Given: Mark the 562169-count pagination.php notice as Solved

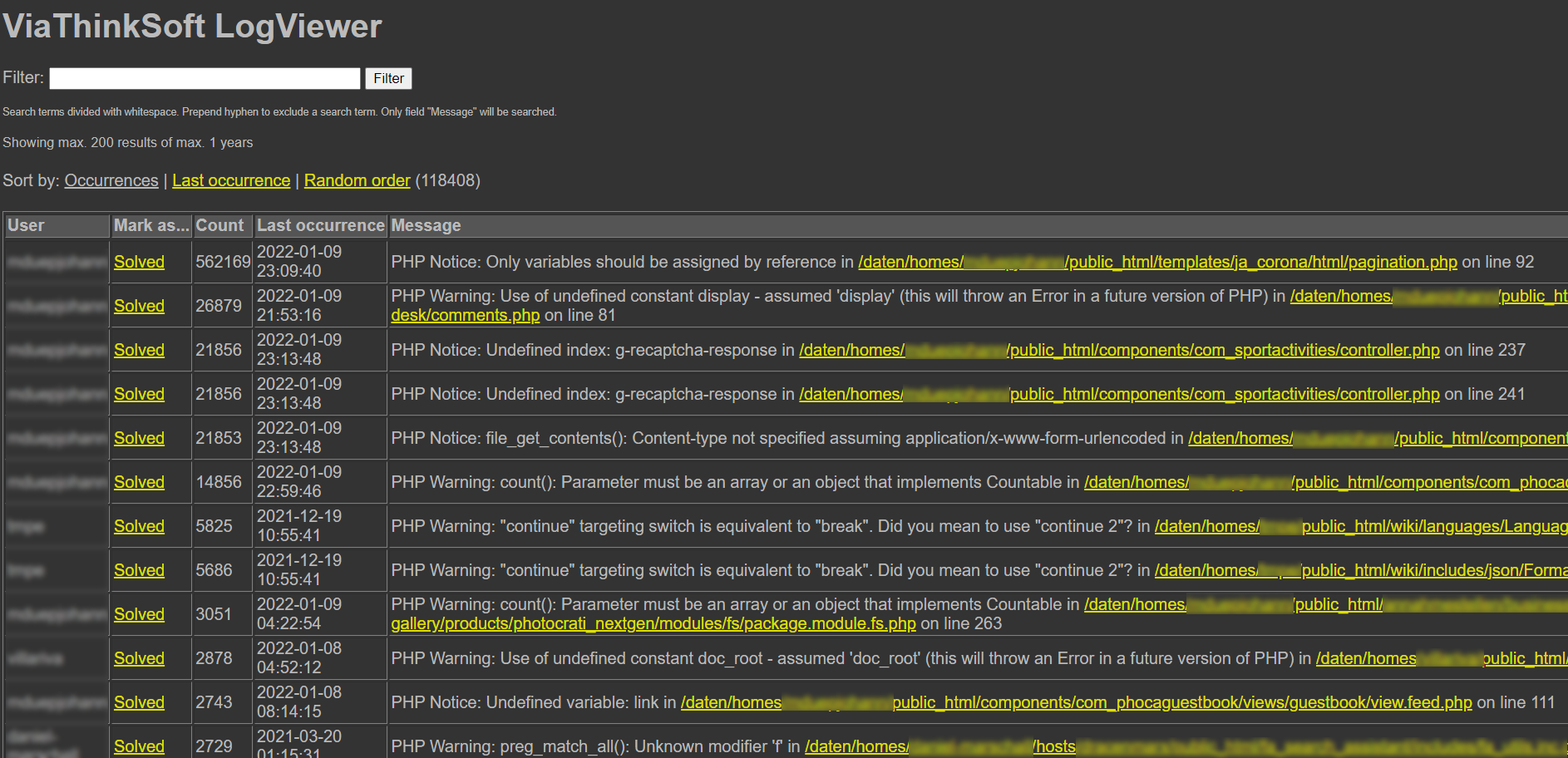Looking at the screenshot, I should point(139,262).
